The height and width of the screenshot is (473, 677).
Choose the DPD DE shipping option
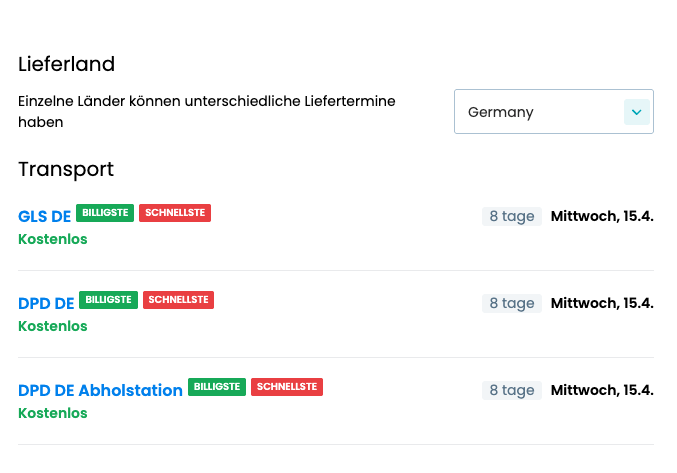click(46, 303)
